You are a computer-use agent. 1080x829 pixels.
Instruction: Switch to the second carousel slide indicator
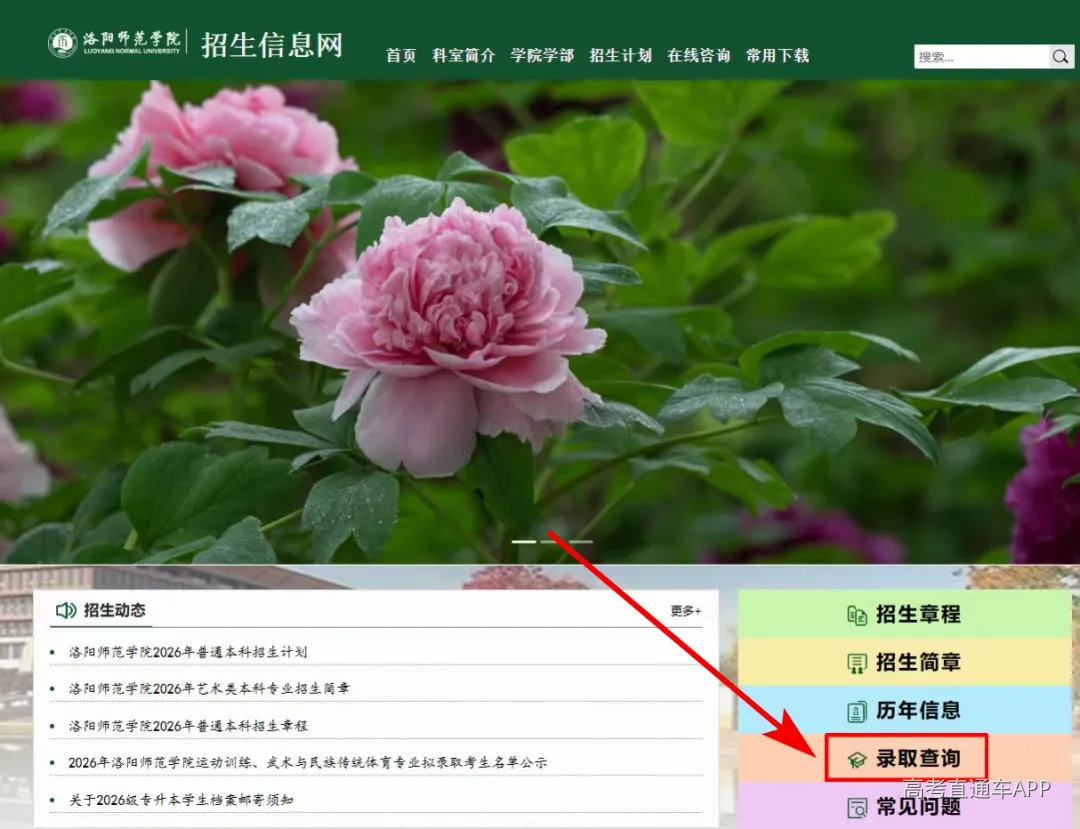pos(552,542)
